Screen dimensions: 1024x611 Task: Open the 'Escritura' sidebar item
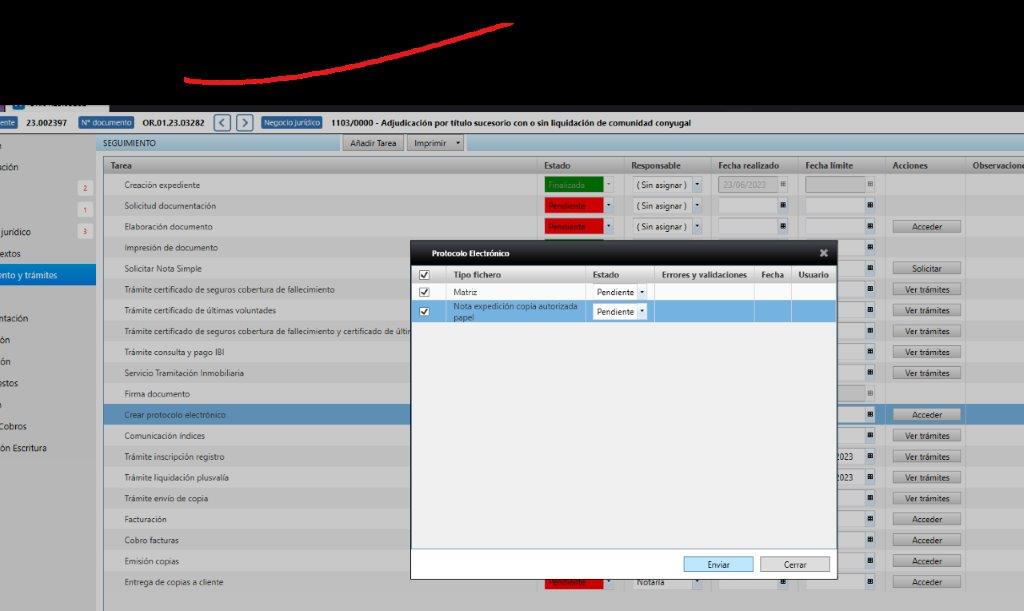click(x=30, y=448)
